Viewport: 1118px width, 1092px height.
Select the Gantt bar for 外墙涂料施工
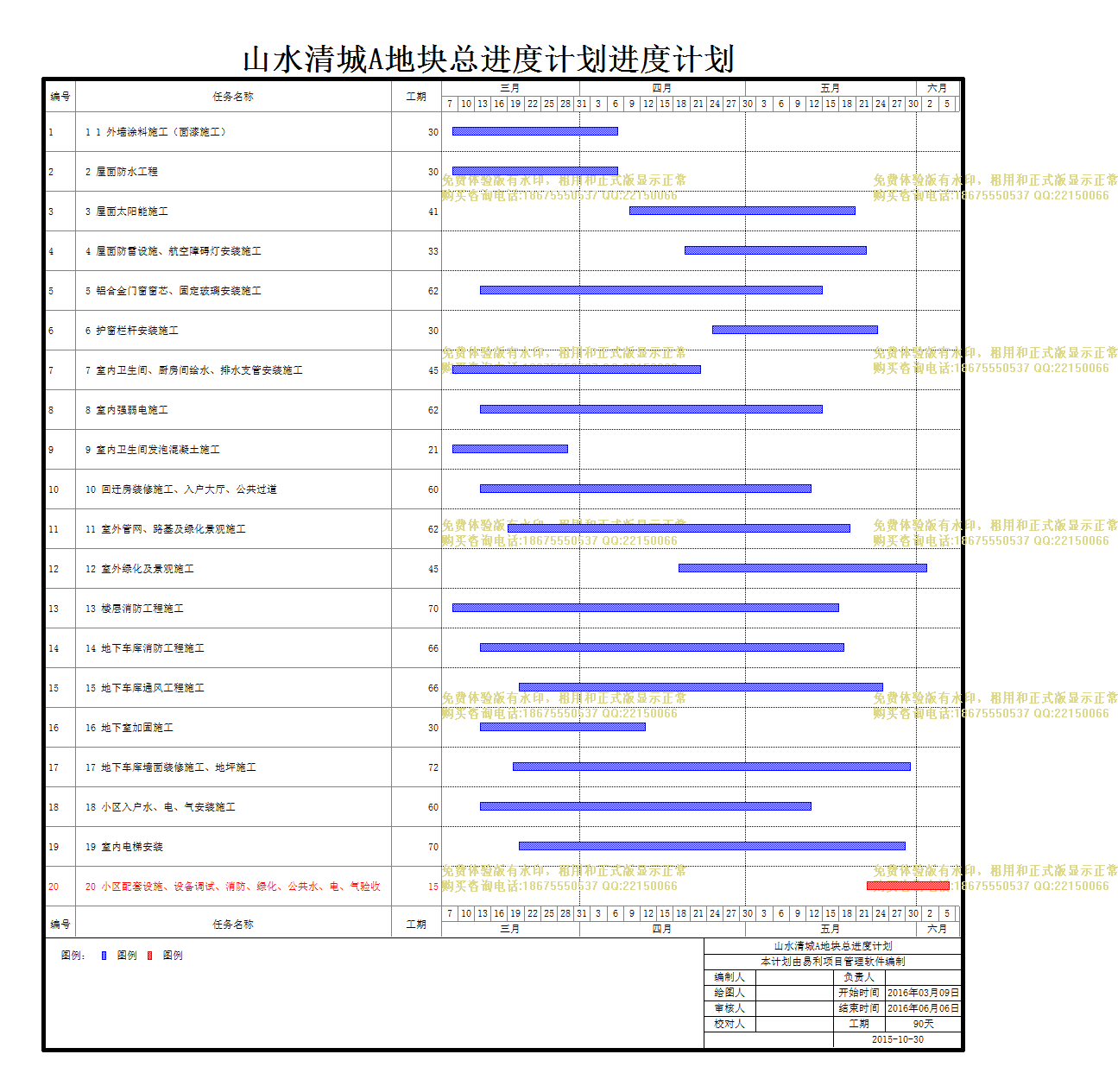click(535, 131)
